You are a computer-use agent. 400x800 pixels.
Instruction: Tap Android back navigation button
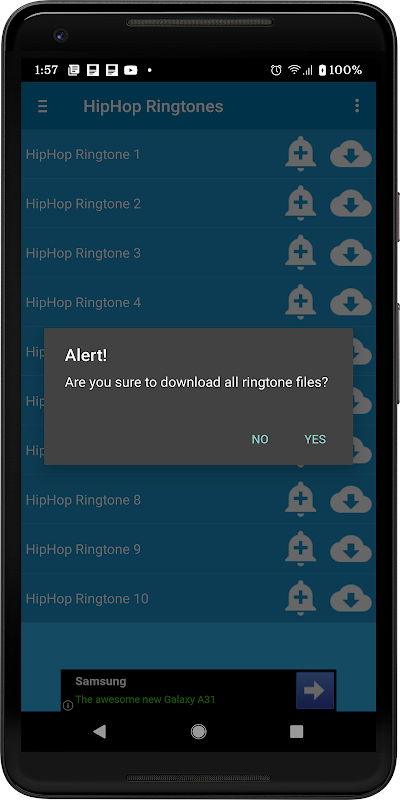pos(99,732)
